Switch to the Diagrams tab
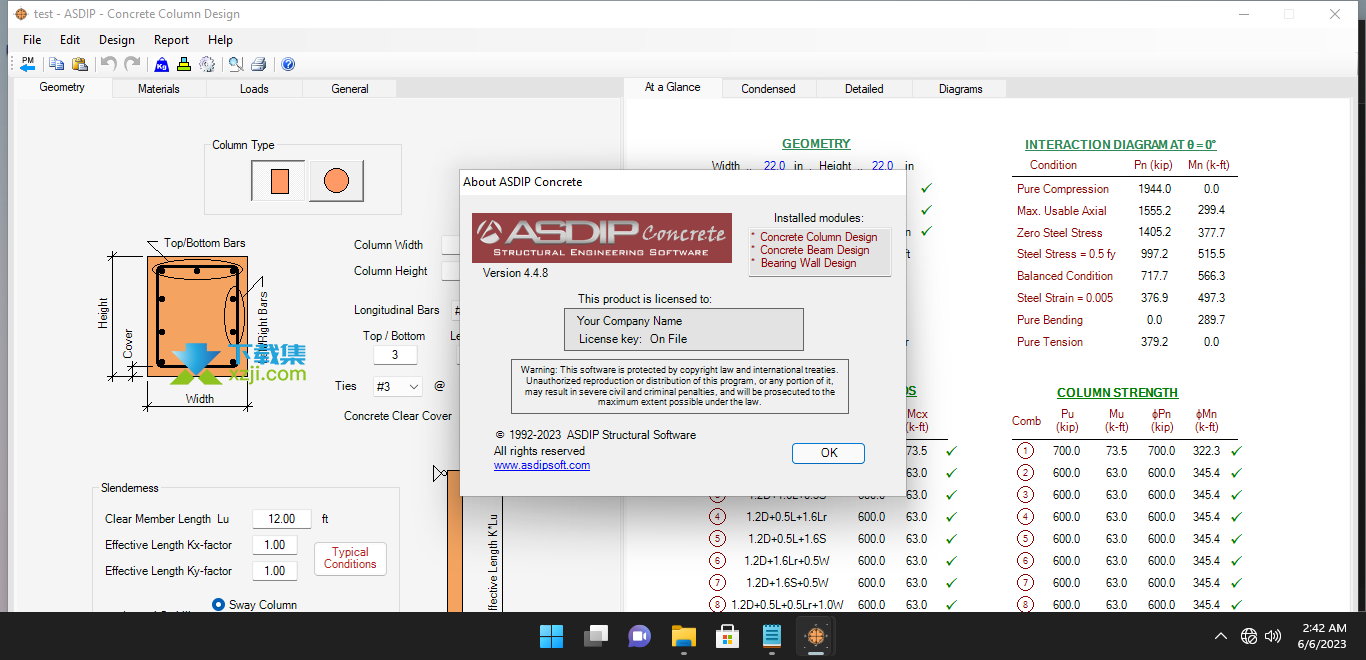This screenshot has width=1366, height=660. pos(960,89)
